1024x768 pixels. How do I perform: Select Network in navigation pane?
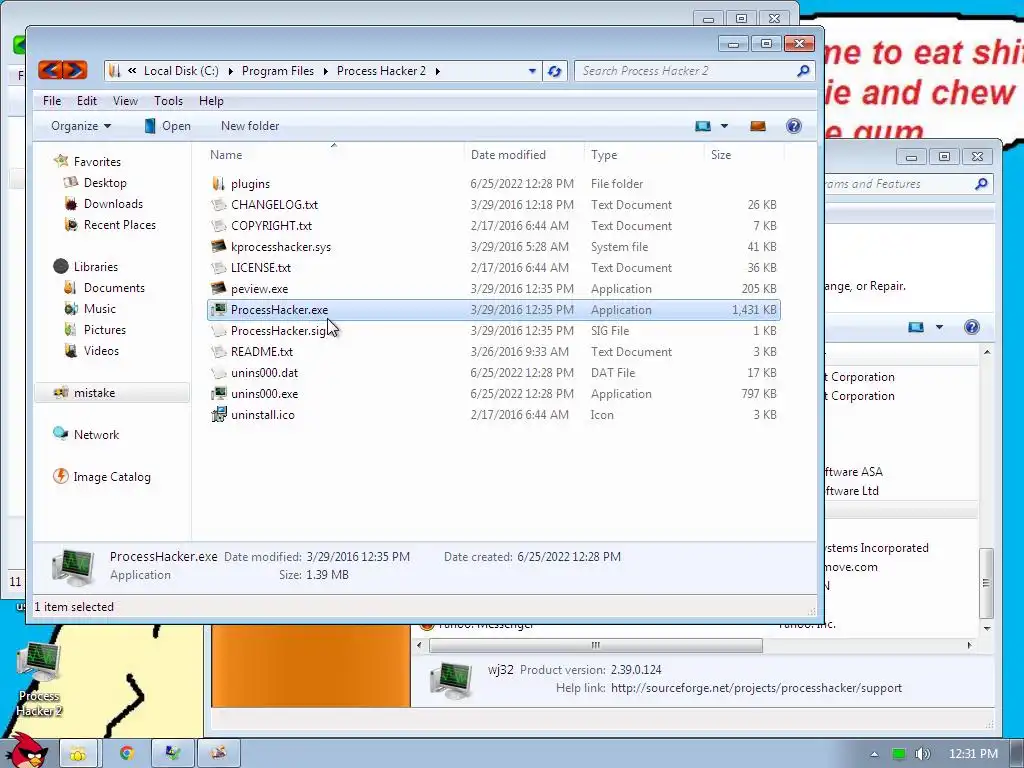tap(96, 434)
